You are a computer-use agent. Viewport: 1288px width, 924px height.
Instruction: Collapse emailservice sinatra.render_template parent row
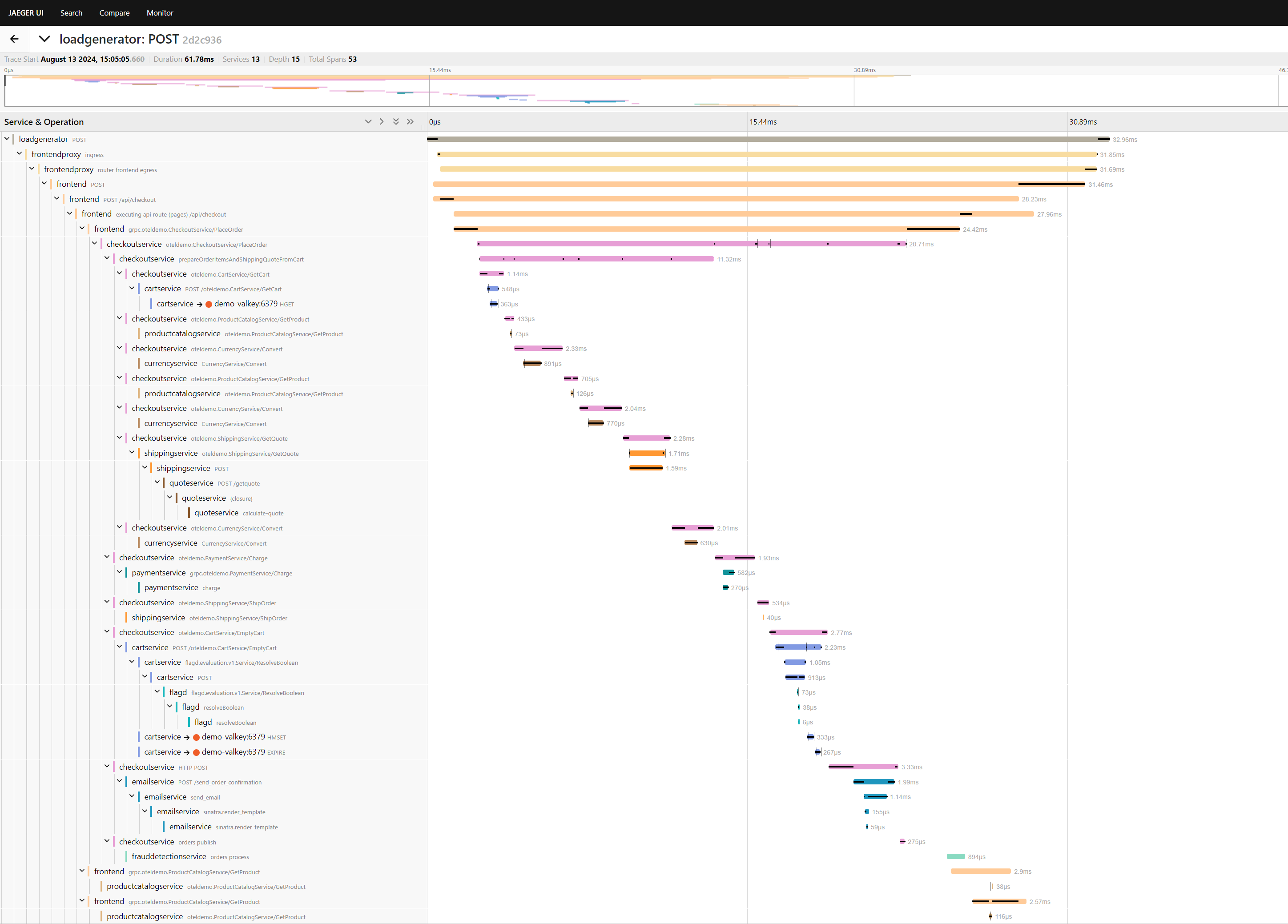tap(145, 811)
